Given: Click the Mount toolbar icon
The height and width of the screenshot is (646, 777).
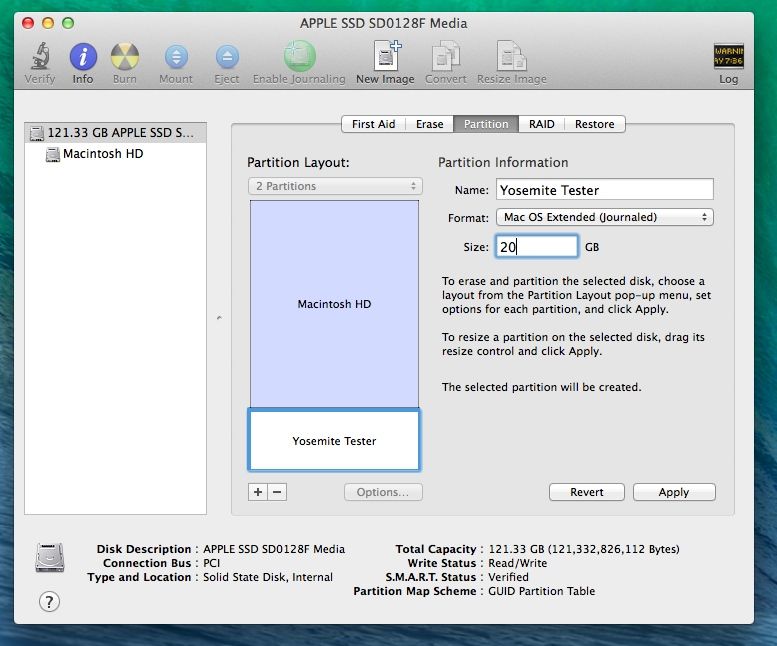Looking at the screenshot, I should [176, 57].
